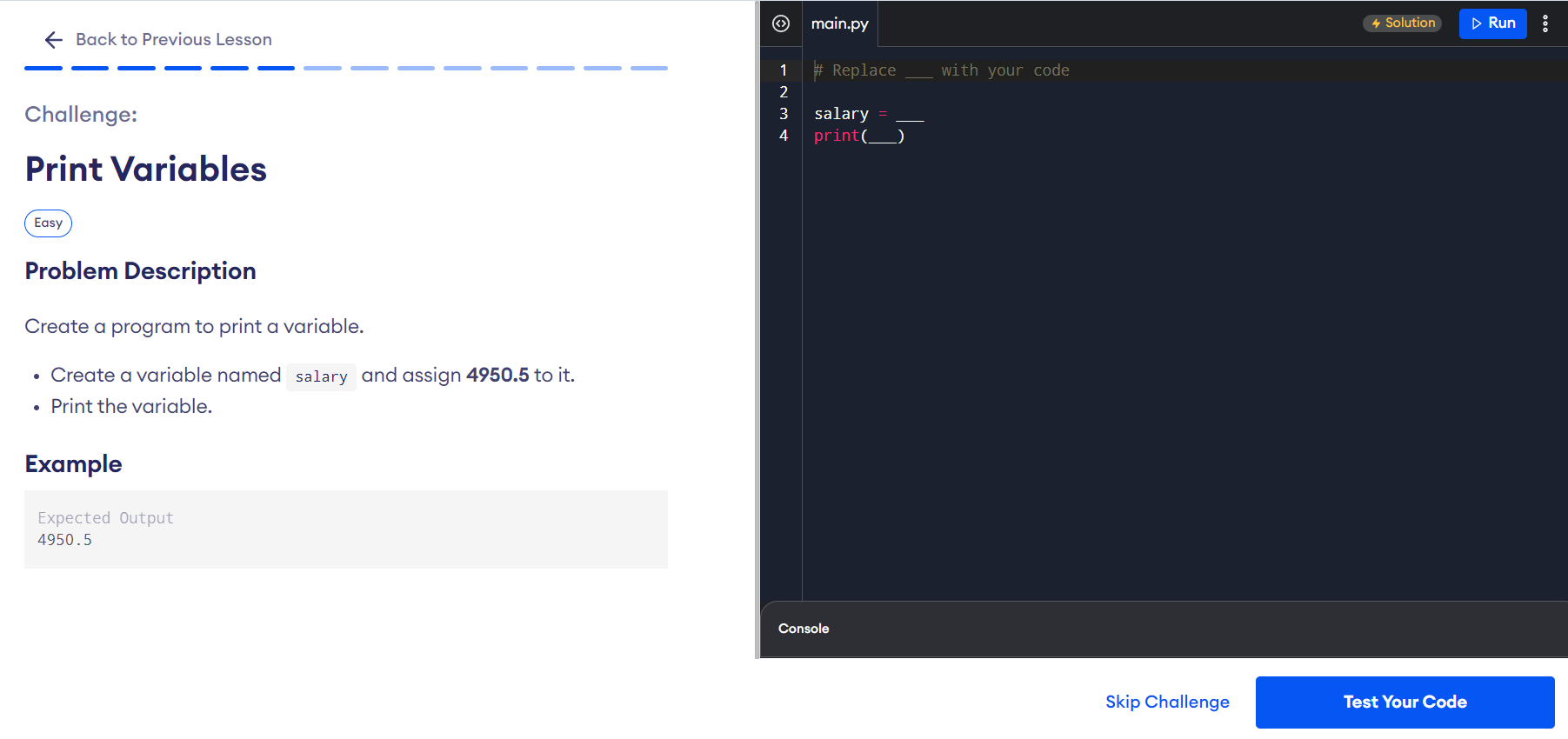Open the three-dot editor options menu
The image size is (1568, 739).
[x=1545, y=23]
